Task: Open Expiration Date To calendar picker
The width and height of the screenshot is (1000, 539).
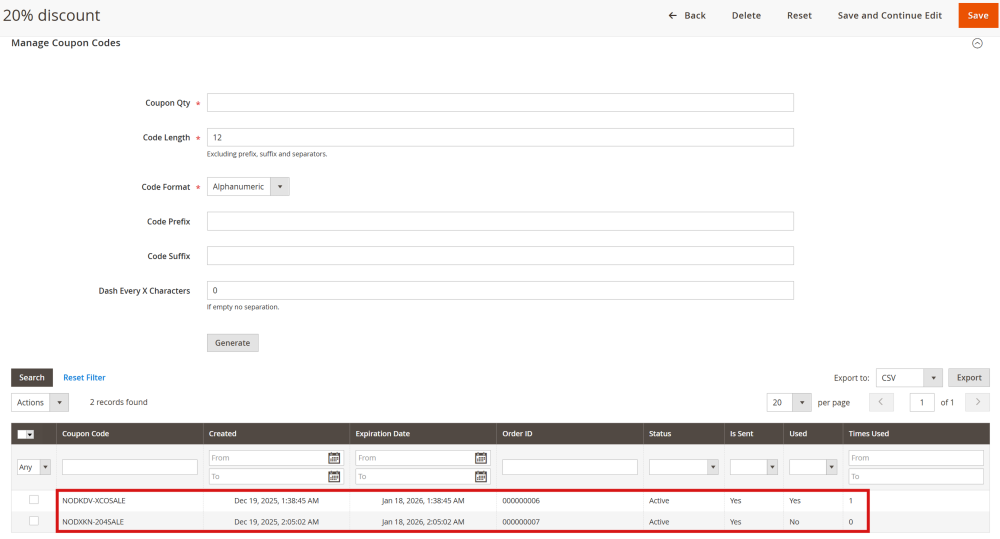Action: click(481, 476)
